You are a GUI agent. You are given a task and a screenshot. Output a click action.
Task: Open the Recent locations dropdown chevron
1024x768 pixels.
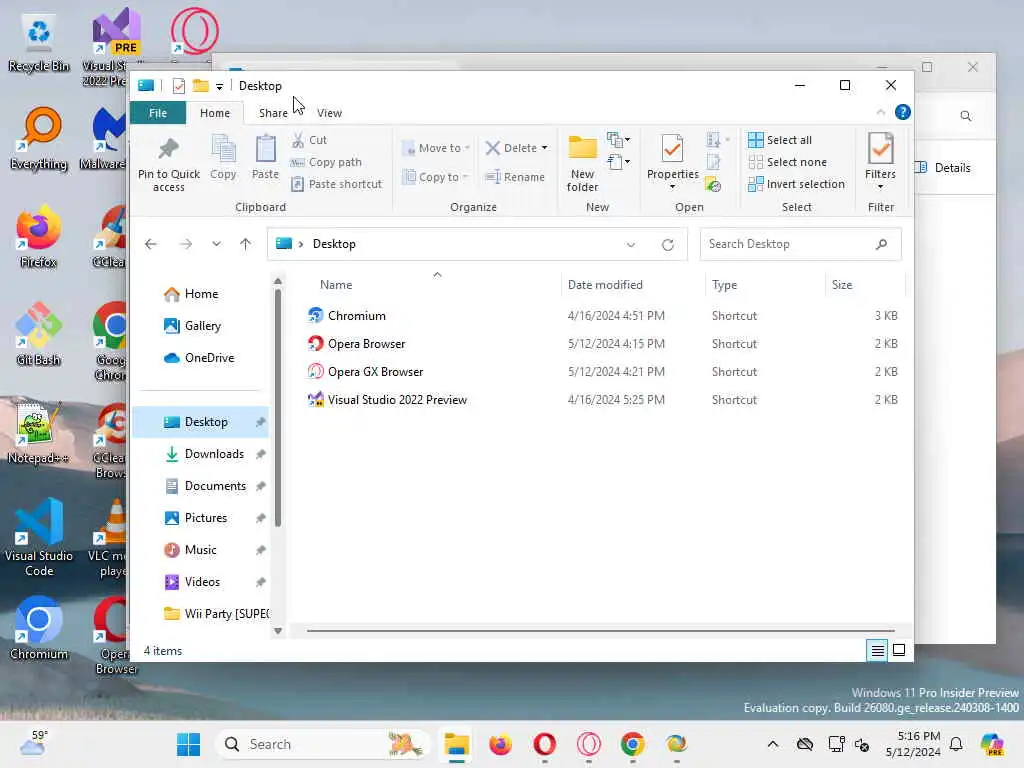pyautogui.click(x=216, y=244)
